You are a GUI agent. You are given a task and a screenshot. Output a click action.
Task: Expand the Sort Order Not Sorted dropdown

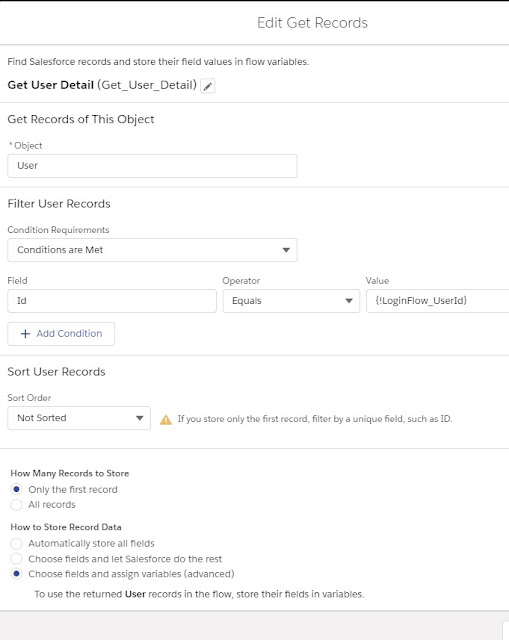point(79,418)
